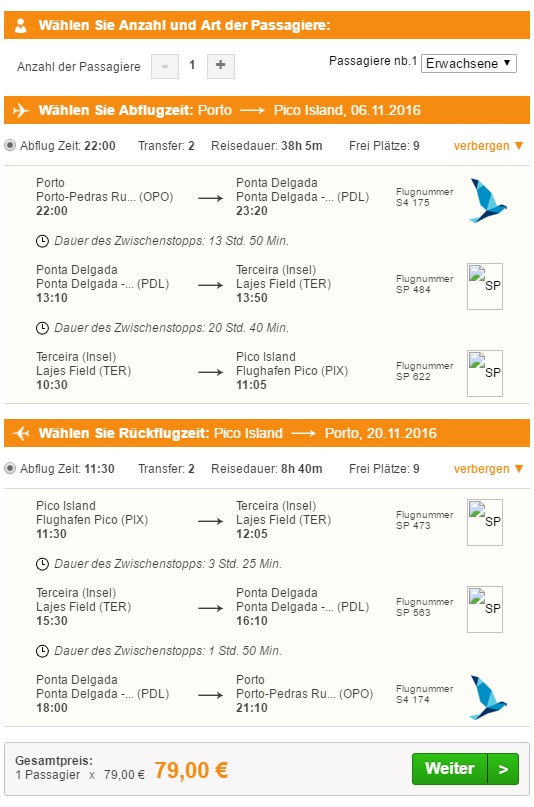Click the airline bird logo for flight S4 175
The height and width of the screenshot is (807, 534).
[487, 200]
